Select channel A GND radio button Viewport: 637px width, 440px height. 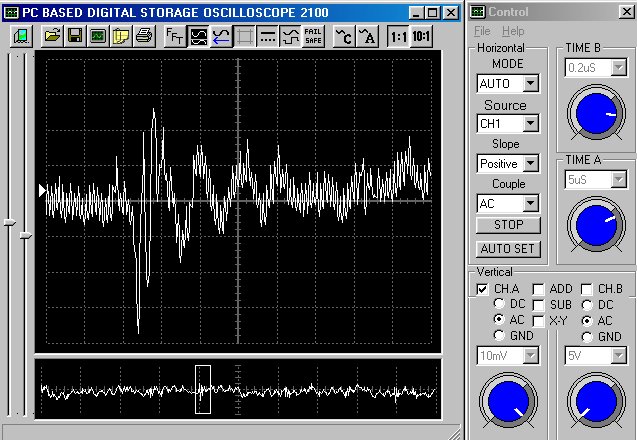[500, 336]
